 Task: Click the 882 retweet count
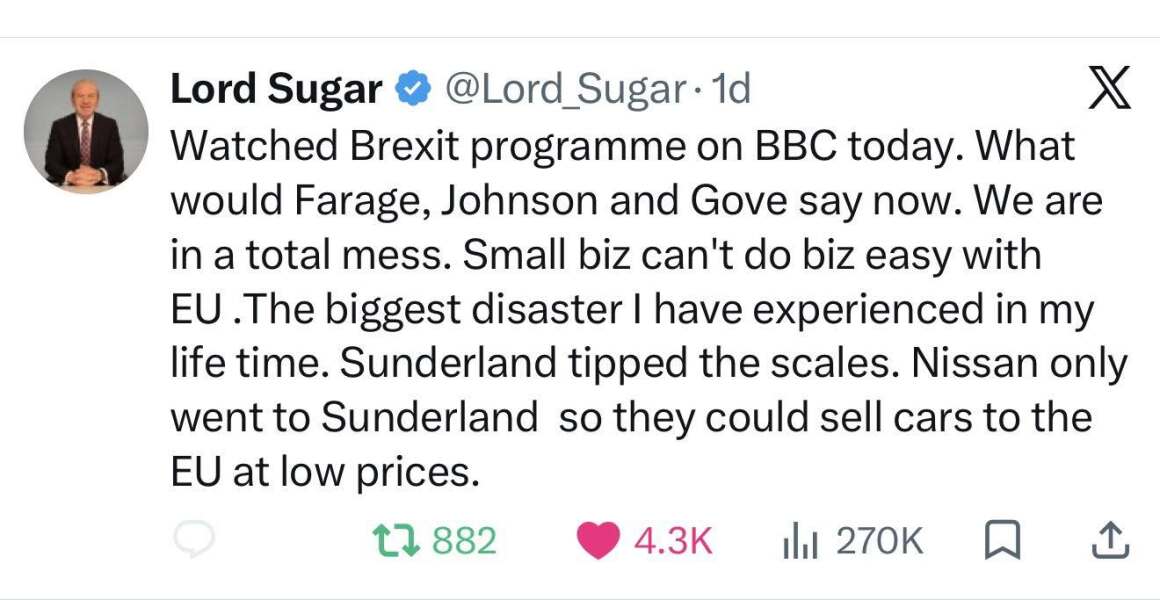tap(463, 542)
